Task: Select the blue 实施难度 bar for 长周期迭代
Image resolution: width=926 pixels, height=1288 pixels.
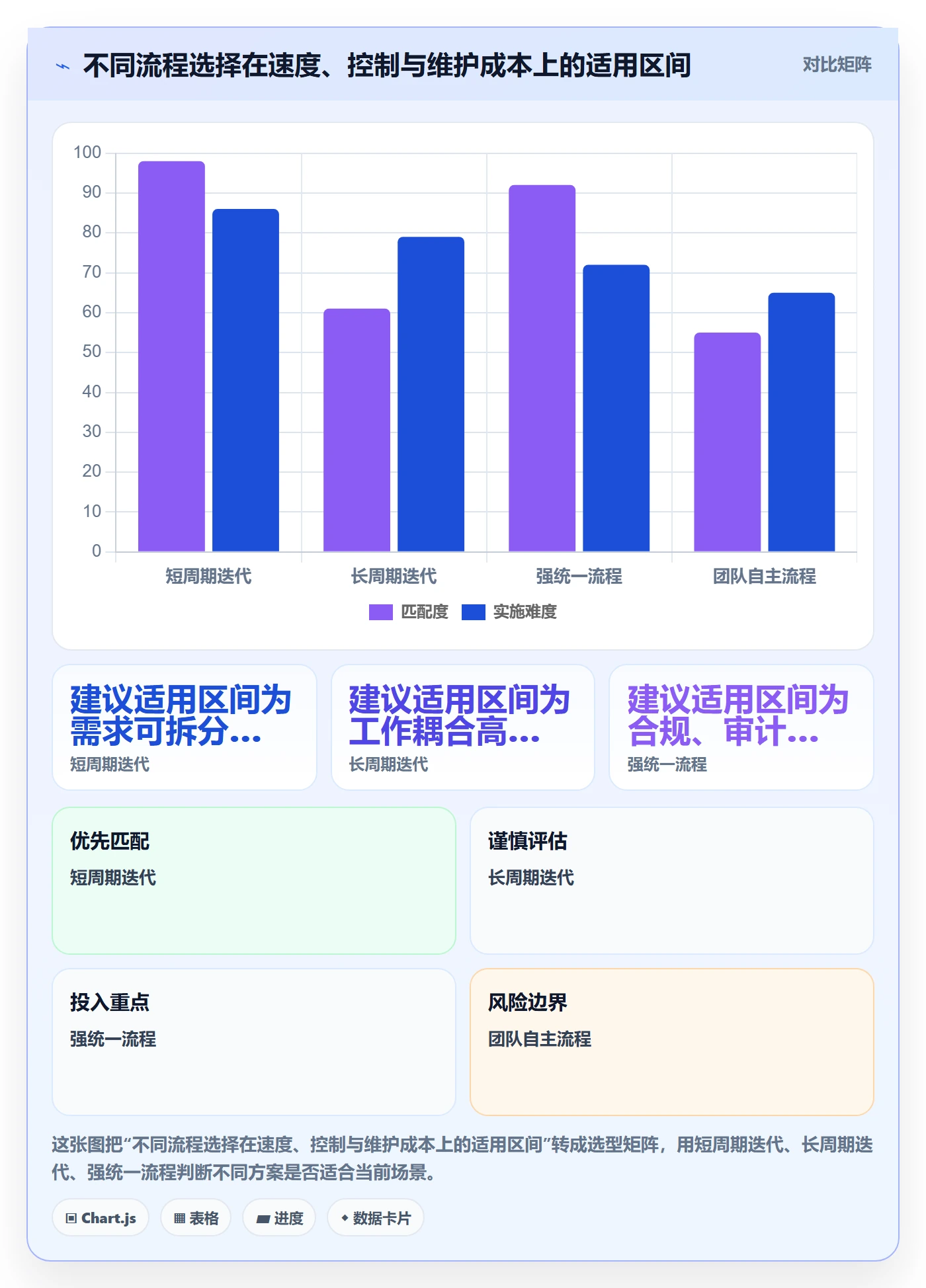Action: pyautogui.click(x=431, y=394)
